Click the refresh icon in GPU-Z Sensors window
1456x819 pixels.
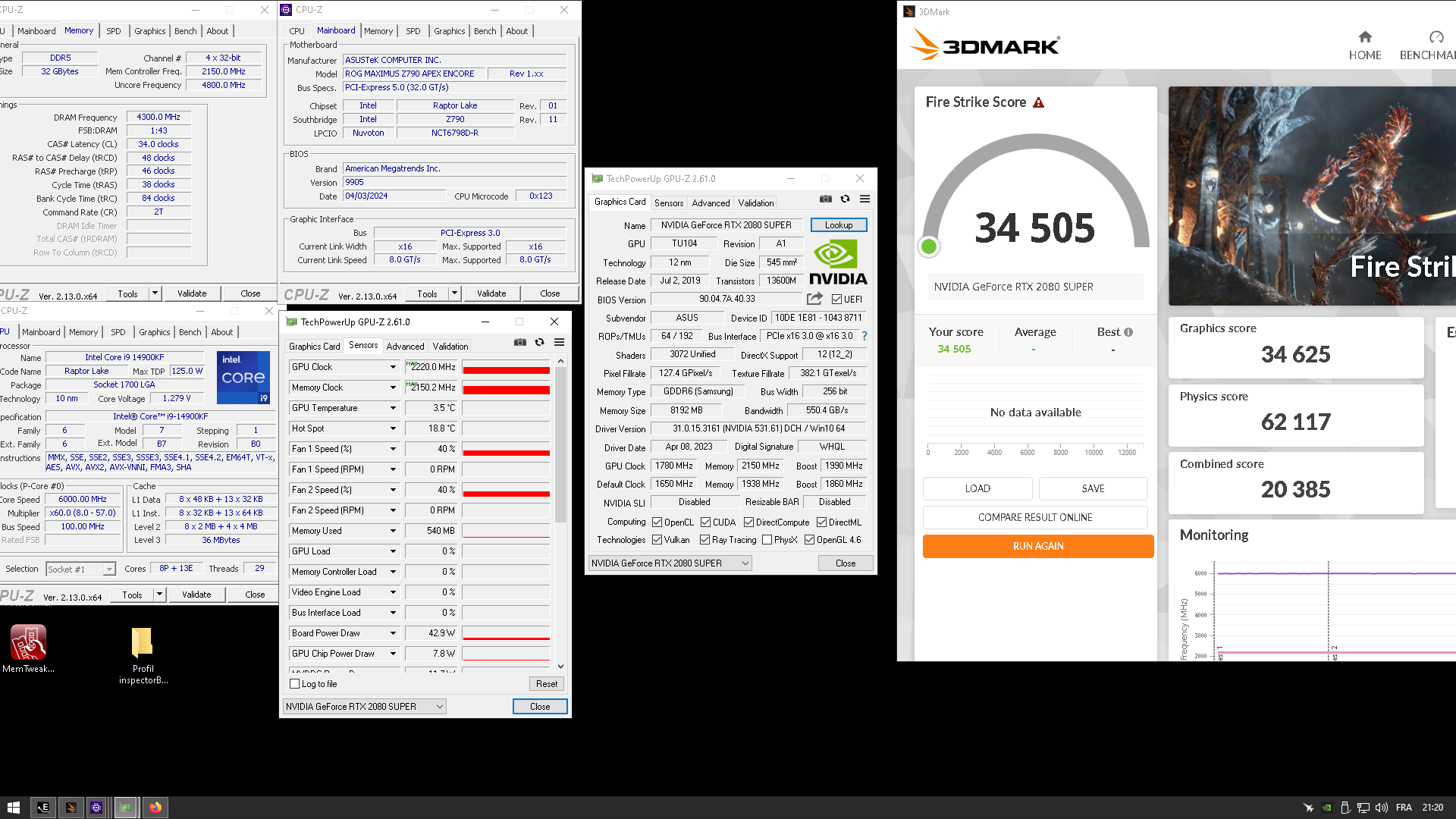click(539, 342)
